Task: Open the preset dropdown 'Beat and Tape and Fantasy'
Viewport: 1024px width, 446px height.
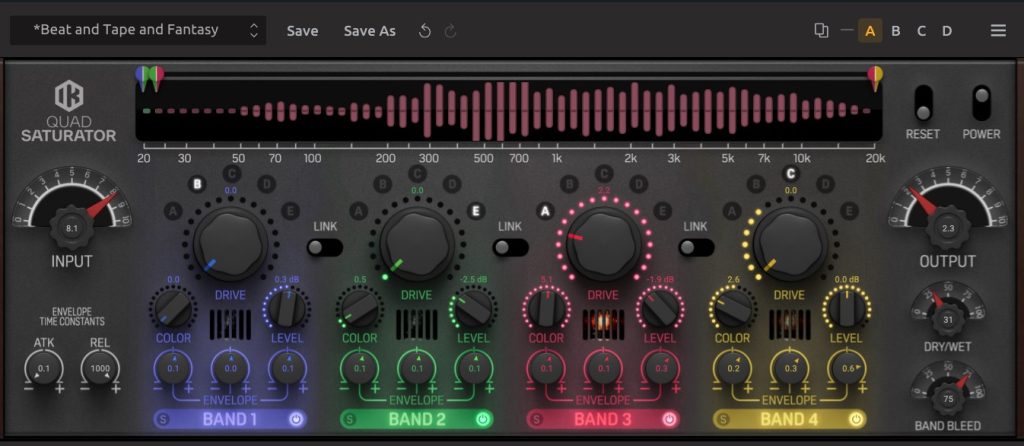Action: (x=138, y=30)
